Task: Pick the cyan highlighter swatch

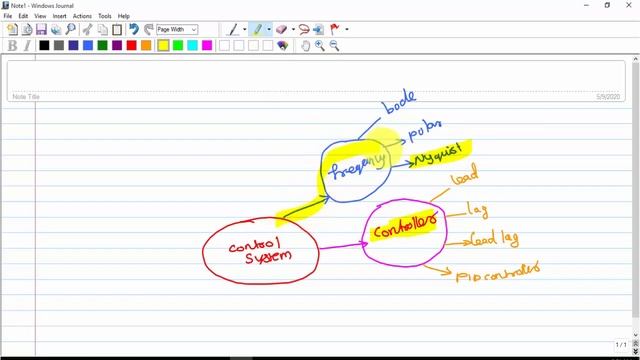Action: click(193, 45)
